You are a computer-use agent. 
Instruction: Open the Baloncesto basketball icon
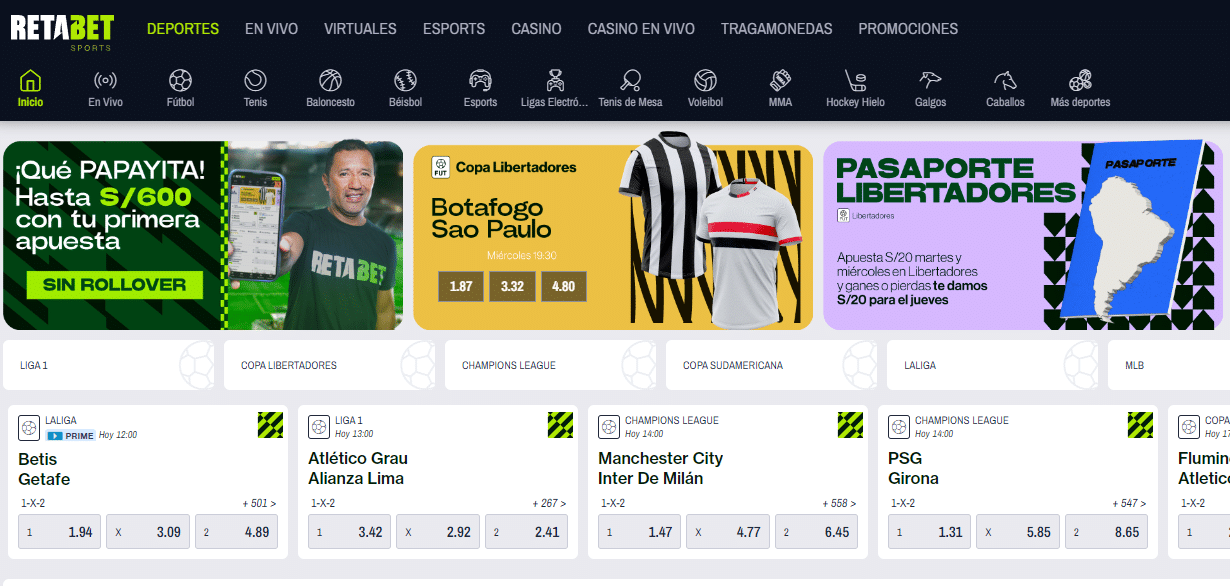tap(330, 80)
